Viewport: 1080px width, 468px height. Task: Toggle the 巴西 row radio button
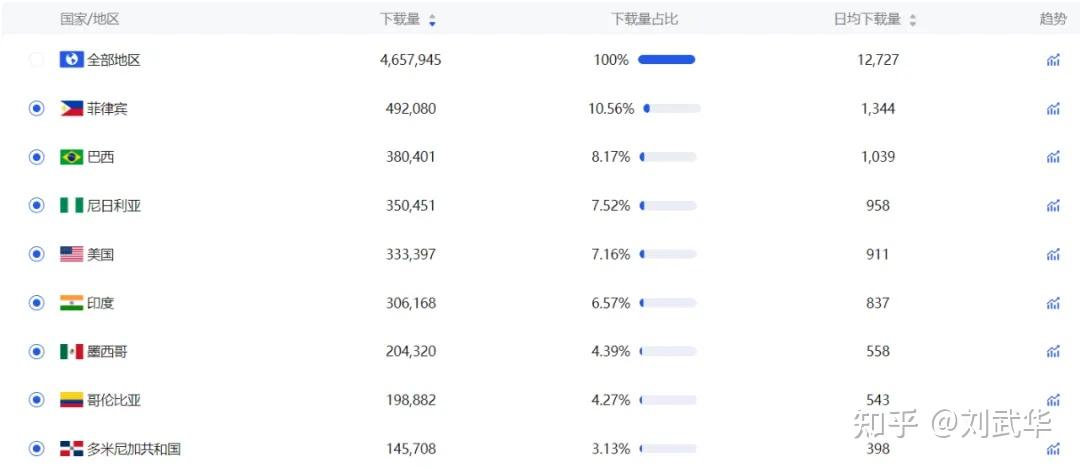37,157
